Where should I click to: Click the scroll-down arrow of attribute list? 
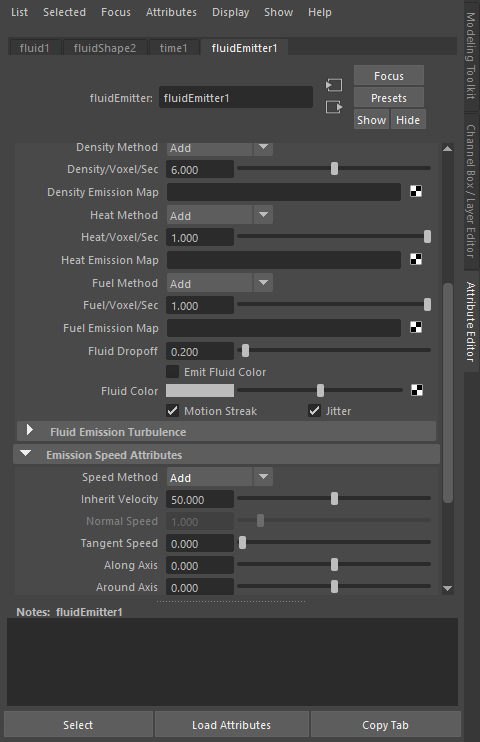(x=447, y=589)
